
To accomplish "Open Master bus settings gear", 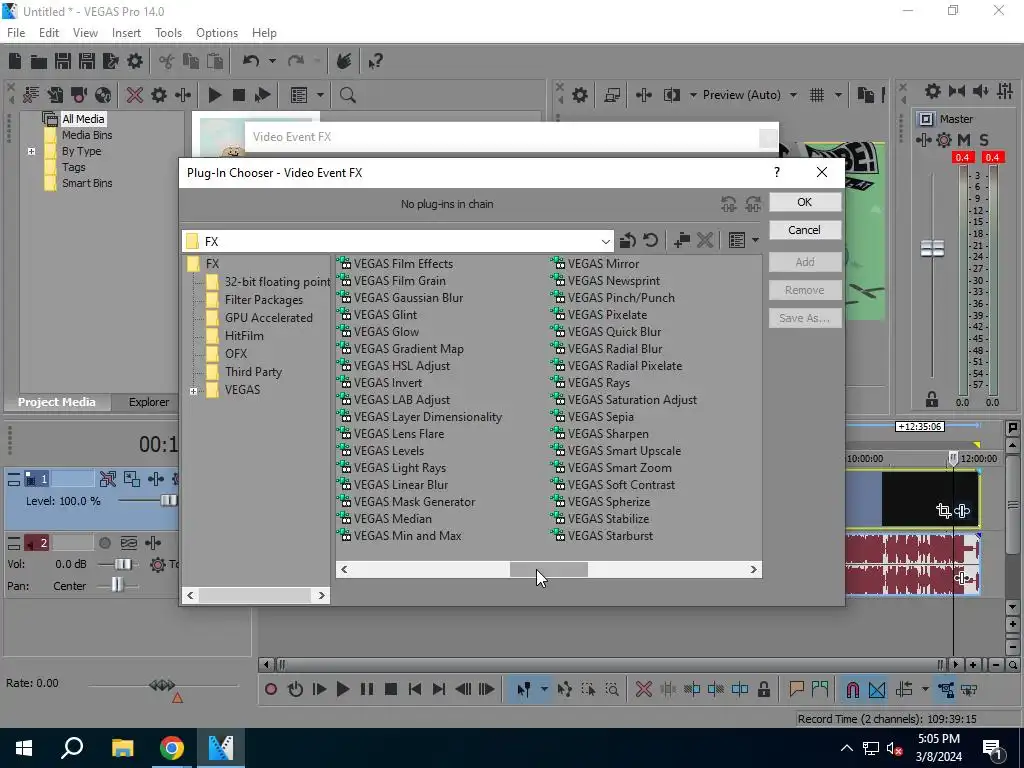I will coord(933,91).
